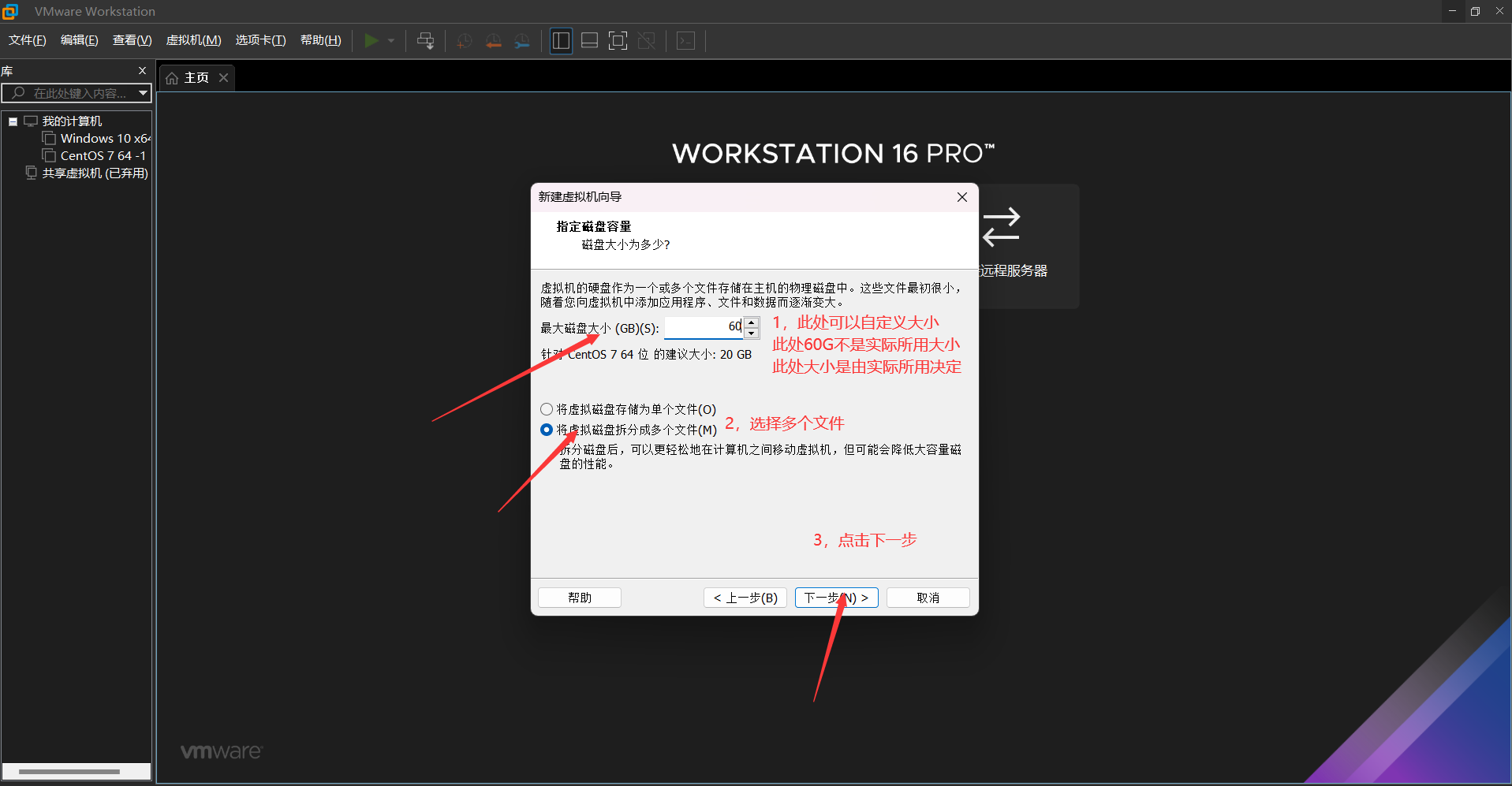Click the home icon on 主页 tab
Screen dimensions: 1512x786
coord(172,78)
